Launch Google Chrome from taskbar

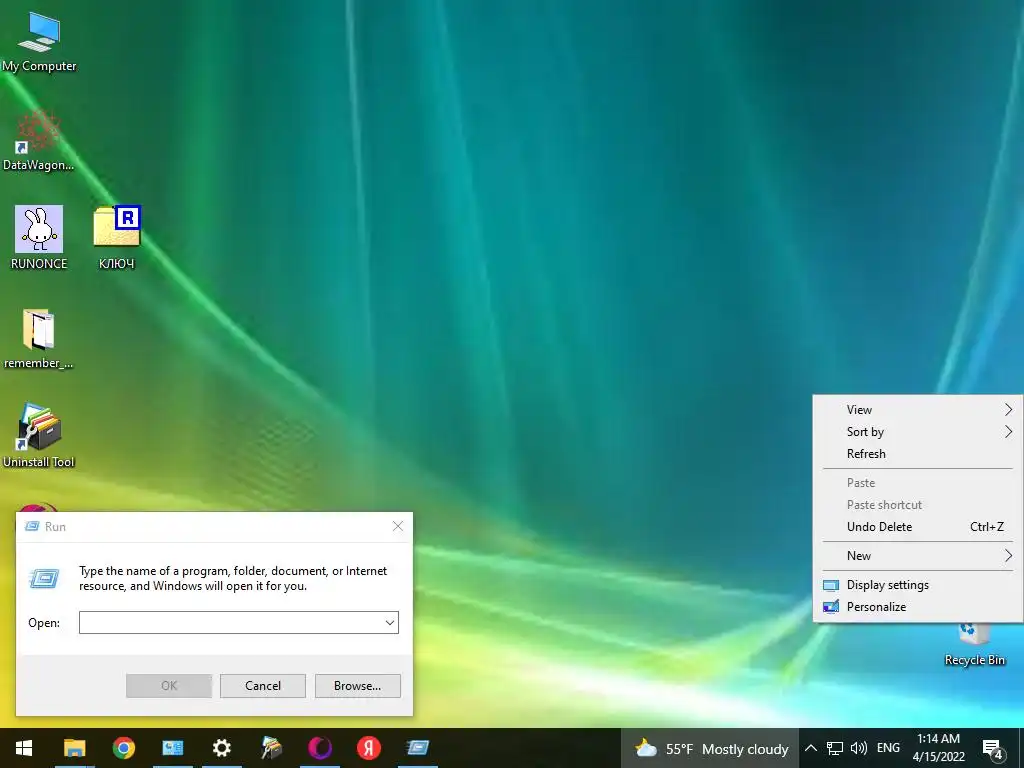[x=123, y=748]
